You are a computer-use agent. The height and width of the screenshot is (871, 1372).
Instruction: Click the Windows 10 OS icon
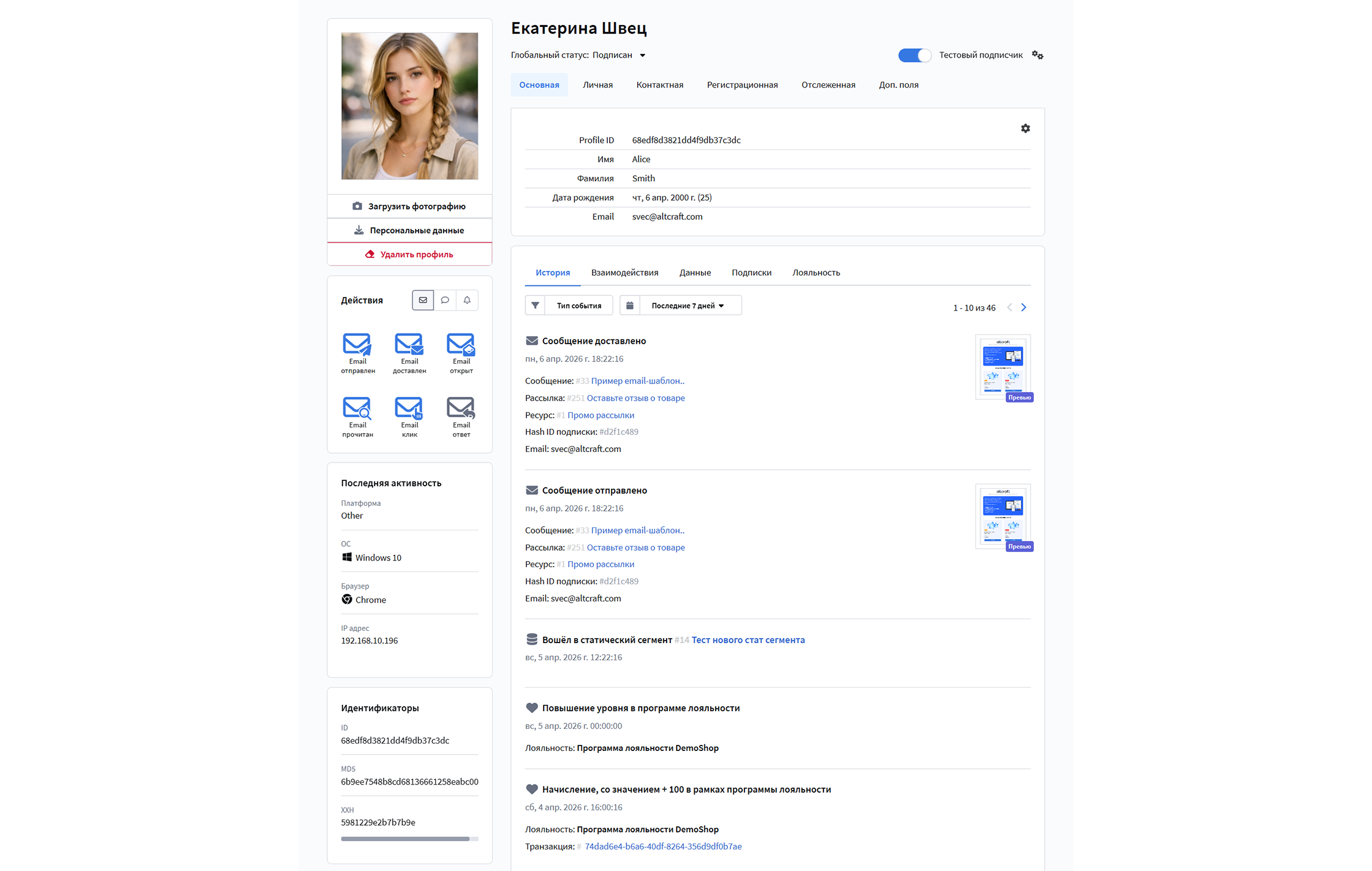coord(347,557)
